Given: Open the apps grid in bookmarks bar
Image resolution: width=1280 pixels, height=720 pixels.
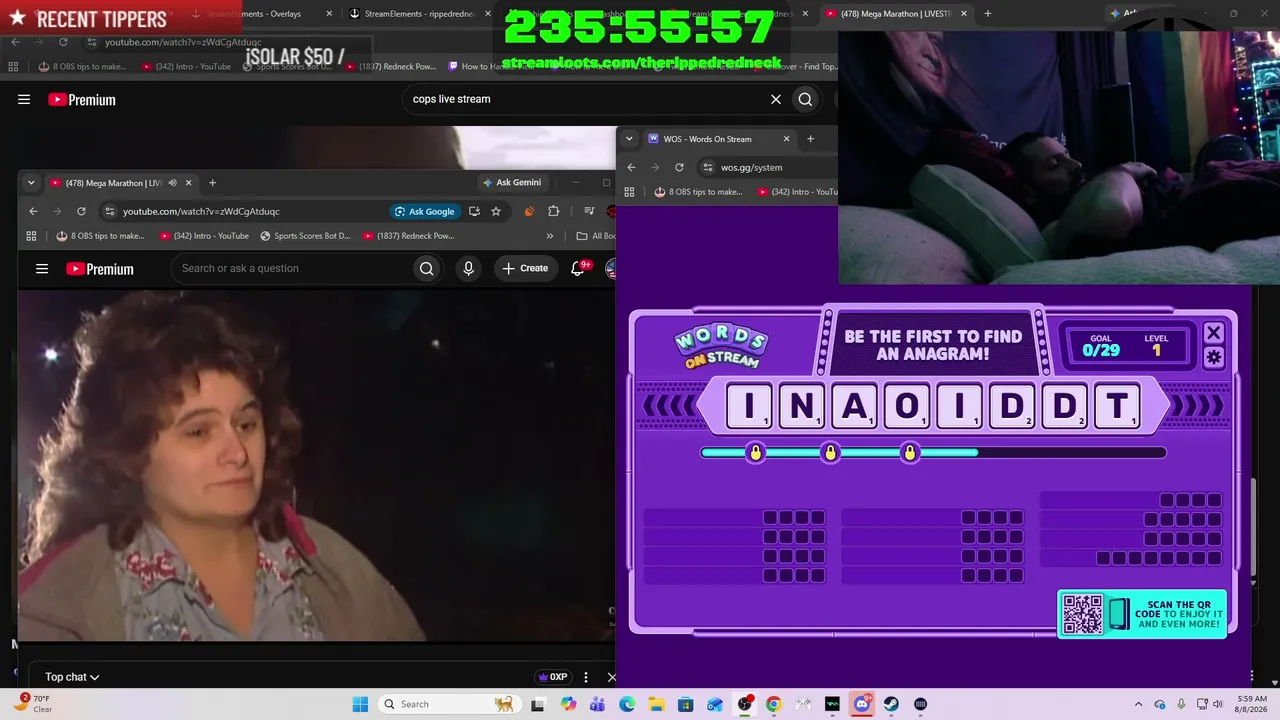Looking at the screenshot, I should [x=31, y=236].
